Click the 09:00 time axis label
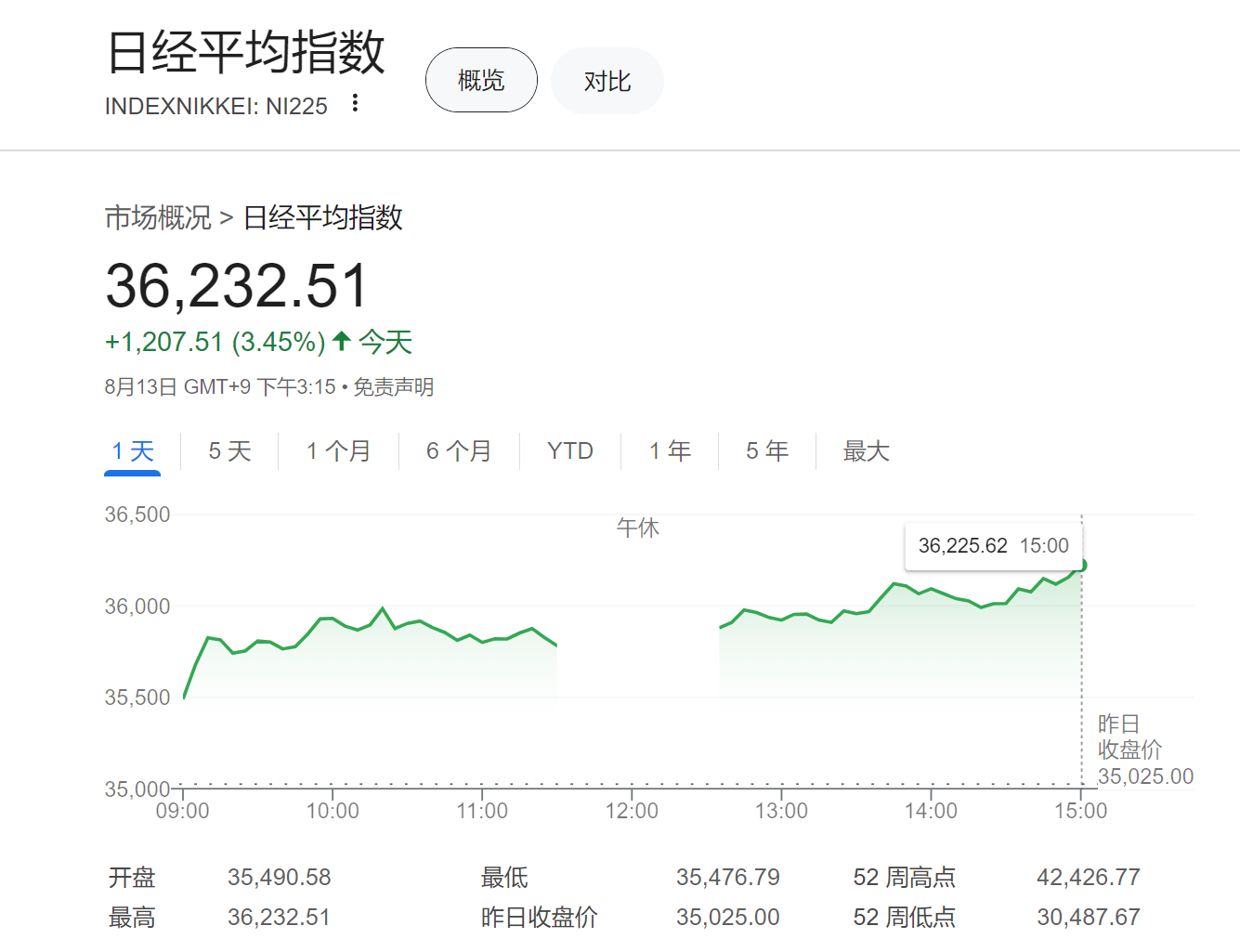 click(183, 811)
